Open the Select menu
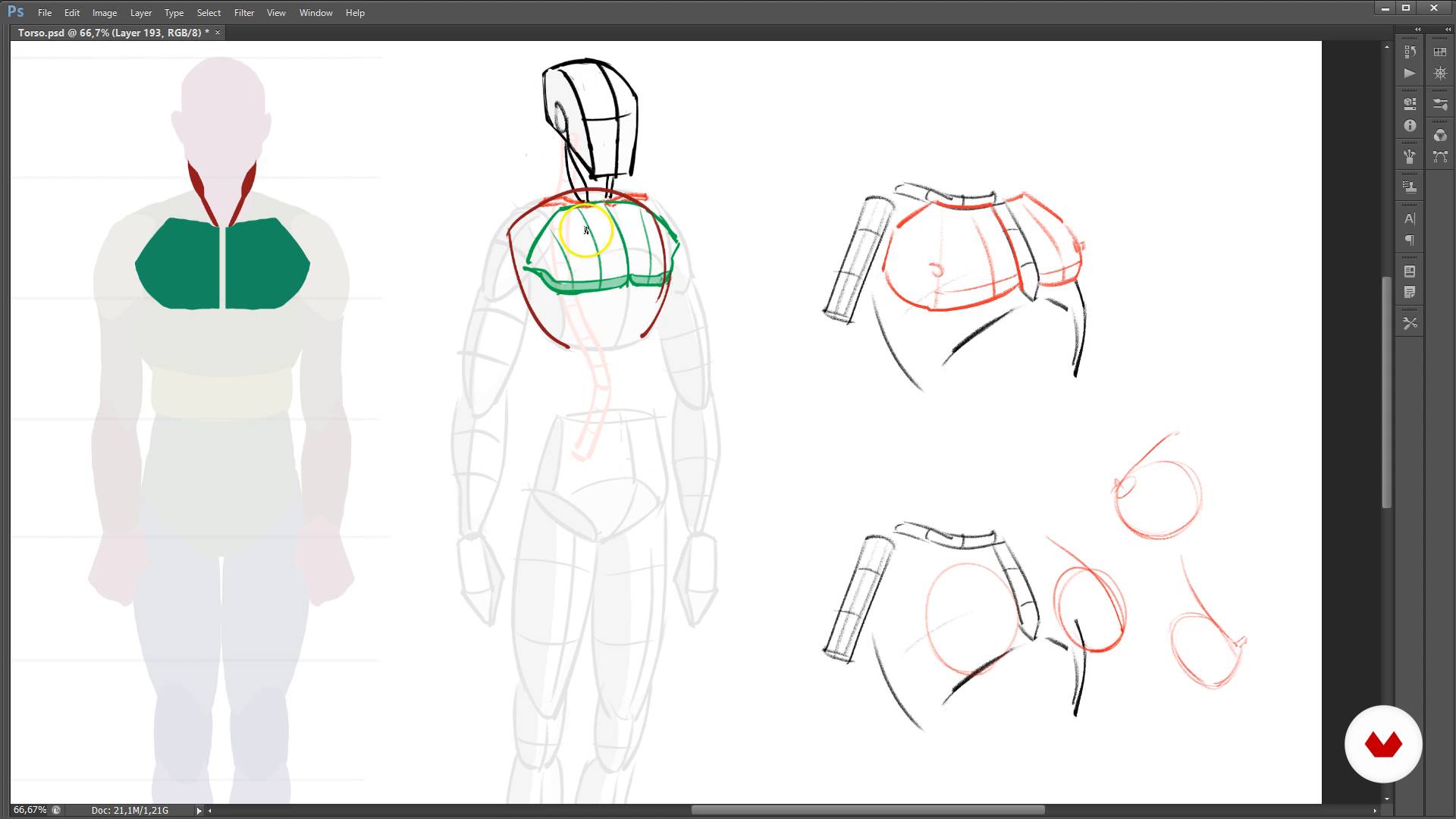This screenshot has height=819, width=1456. coord(209,13)
